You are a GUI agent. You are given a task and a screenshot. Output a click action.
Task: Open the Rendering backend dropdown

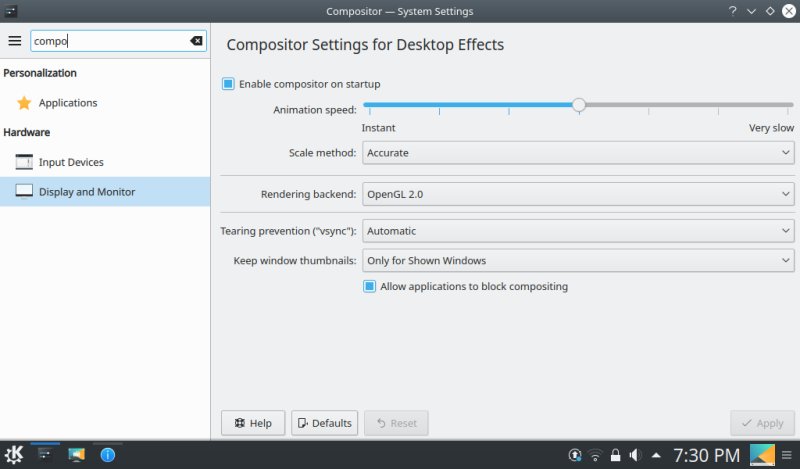578,194
